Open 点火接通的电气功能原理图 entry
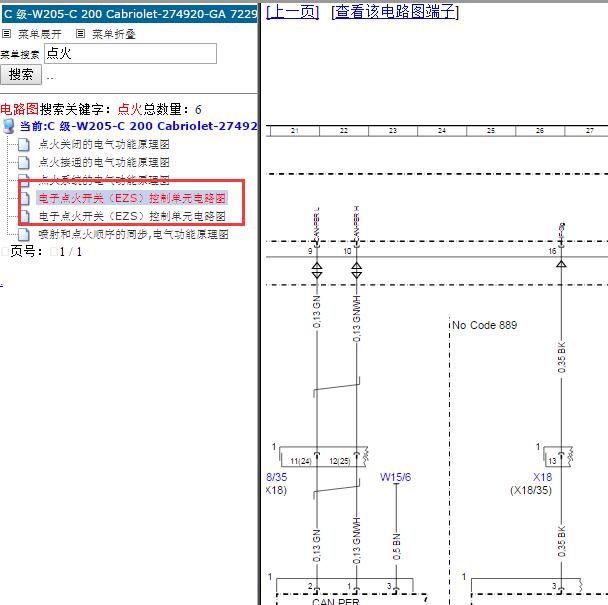 (x=104, y=162)
